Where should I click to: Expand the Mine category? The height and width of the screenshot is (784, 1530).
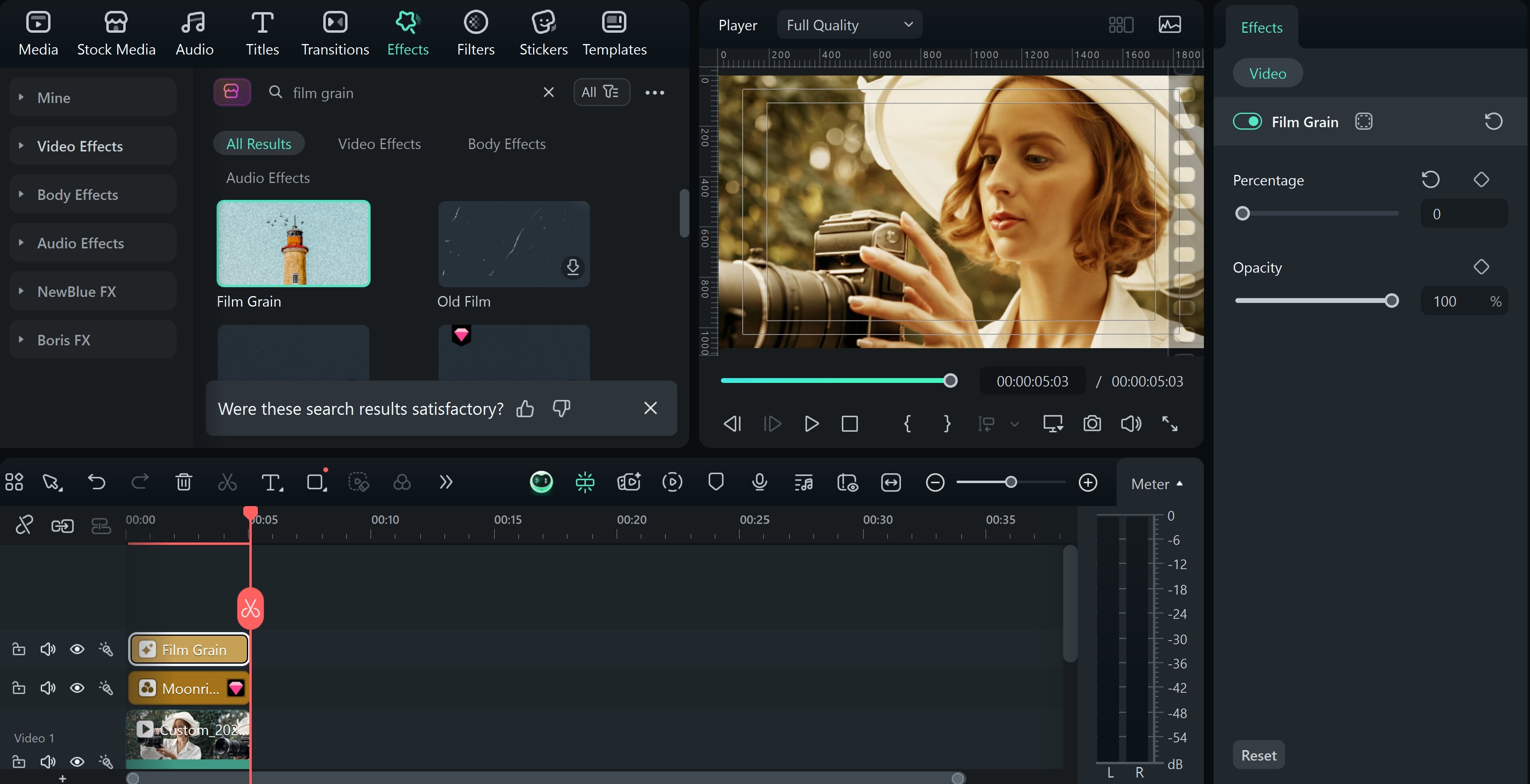(93, 97)
